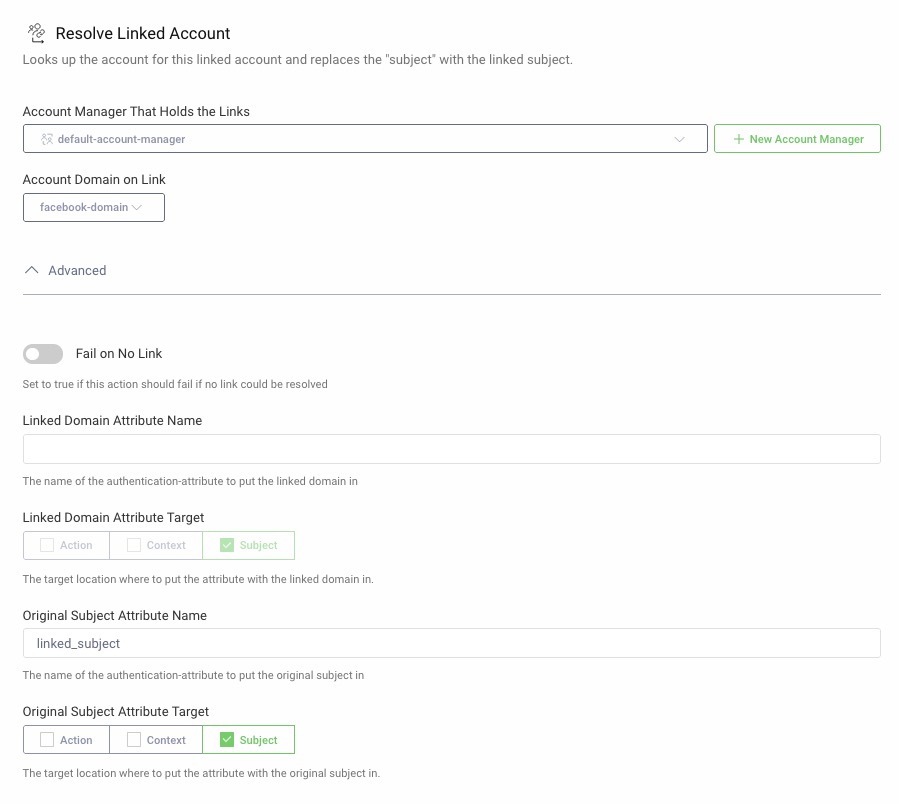Viewport: 899px width, 804px height.
Task: Click the Resolve Linked Account header icon
Action: [36, 33]
